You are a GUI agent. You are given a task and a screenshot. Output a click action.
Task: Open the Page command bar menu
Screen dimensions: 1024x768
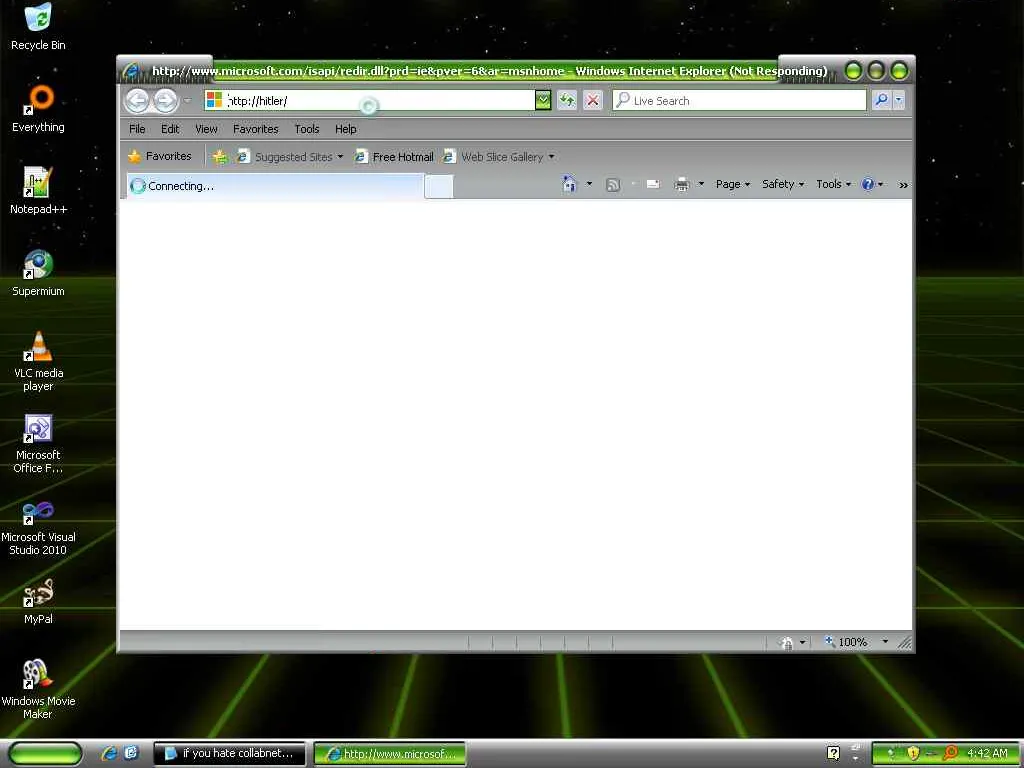[733, 184]
